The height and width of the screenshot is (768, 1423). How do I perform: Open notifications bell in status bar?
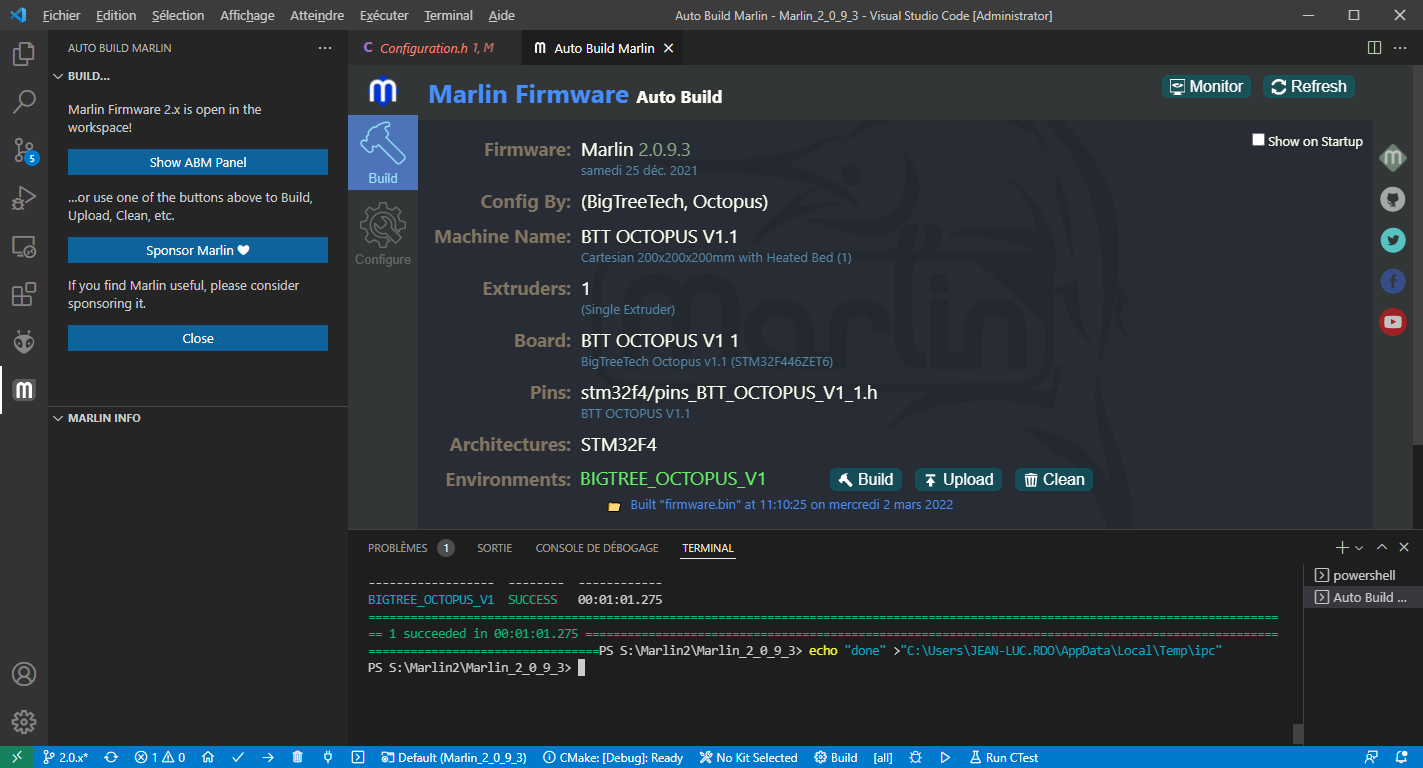[x=1401, y=758]
